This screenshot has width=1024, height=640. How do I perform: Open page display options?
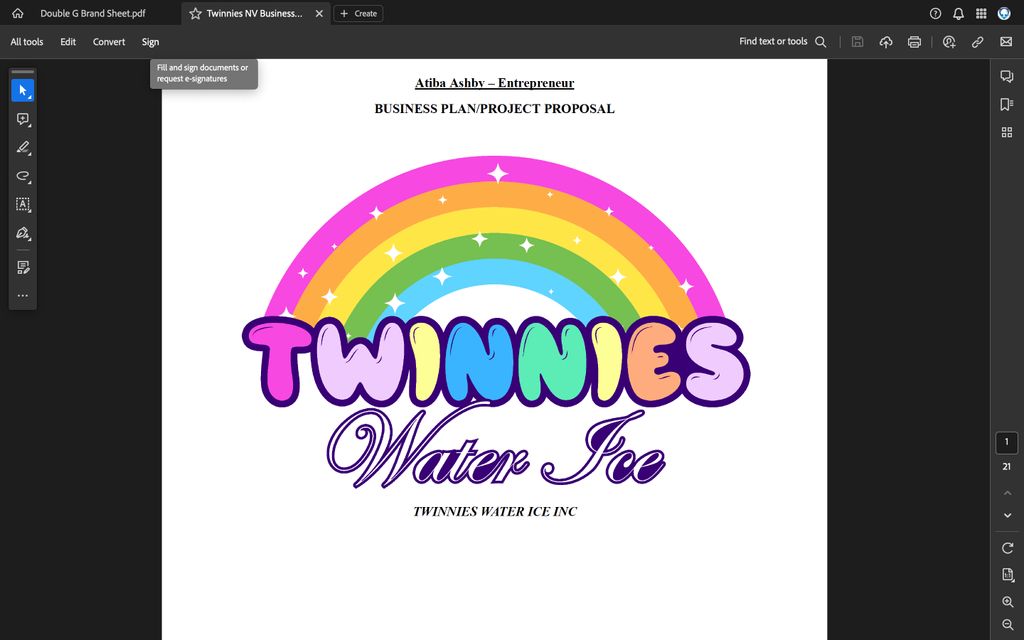[1007, 575]
